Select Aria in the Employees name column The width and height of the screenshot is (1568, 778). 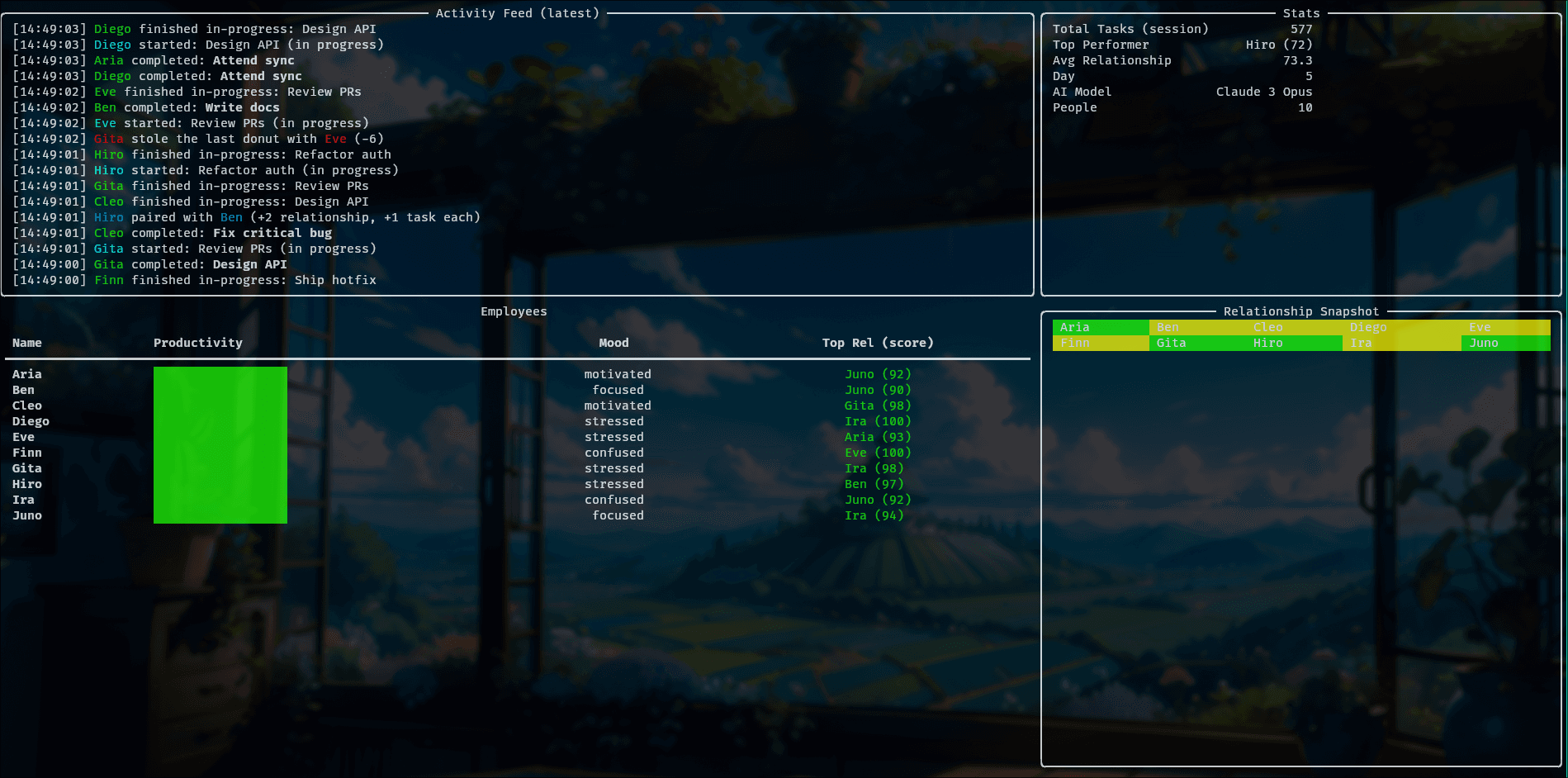pyautogui.click(x=26, y=374)
